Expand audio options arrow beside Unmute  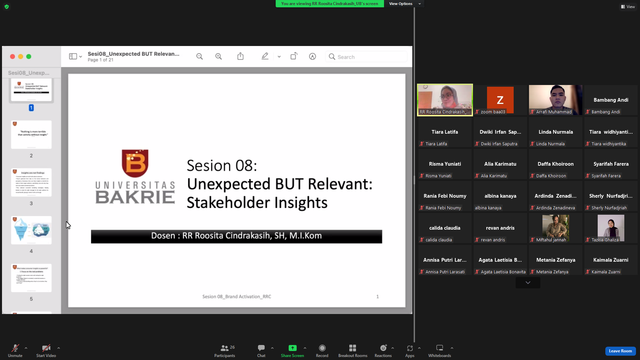26,348
